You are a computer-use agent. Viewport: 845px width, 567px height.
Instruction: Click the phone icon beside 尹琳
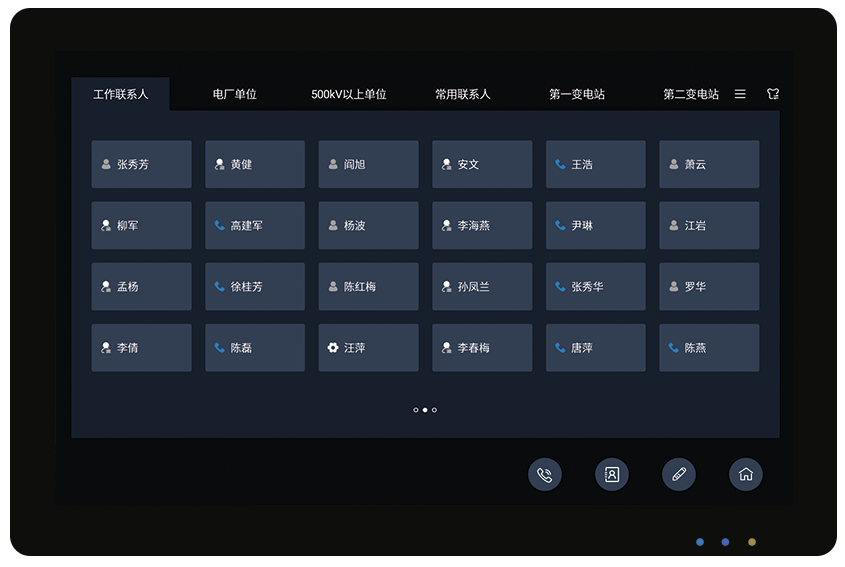560,225
